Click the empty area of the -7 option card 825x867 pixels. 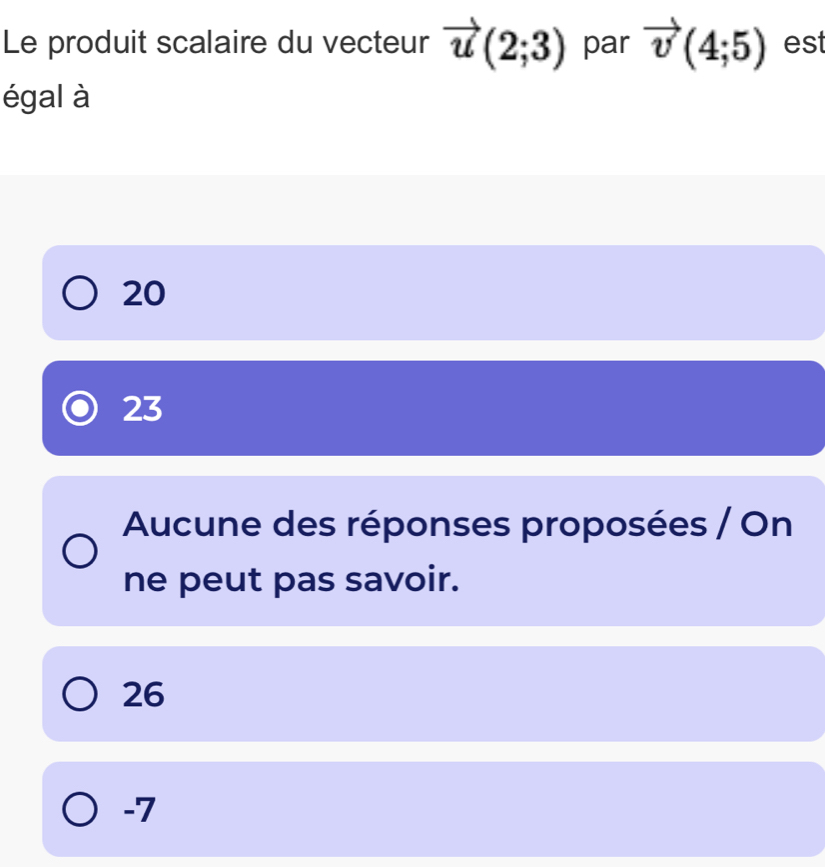tap(500, 808)
